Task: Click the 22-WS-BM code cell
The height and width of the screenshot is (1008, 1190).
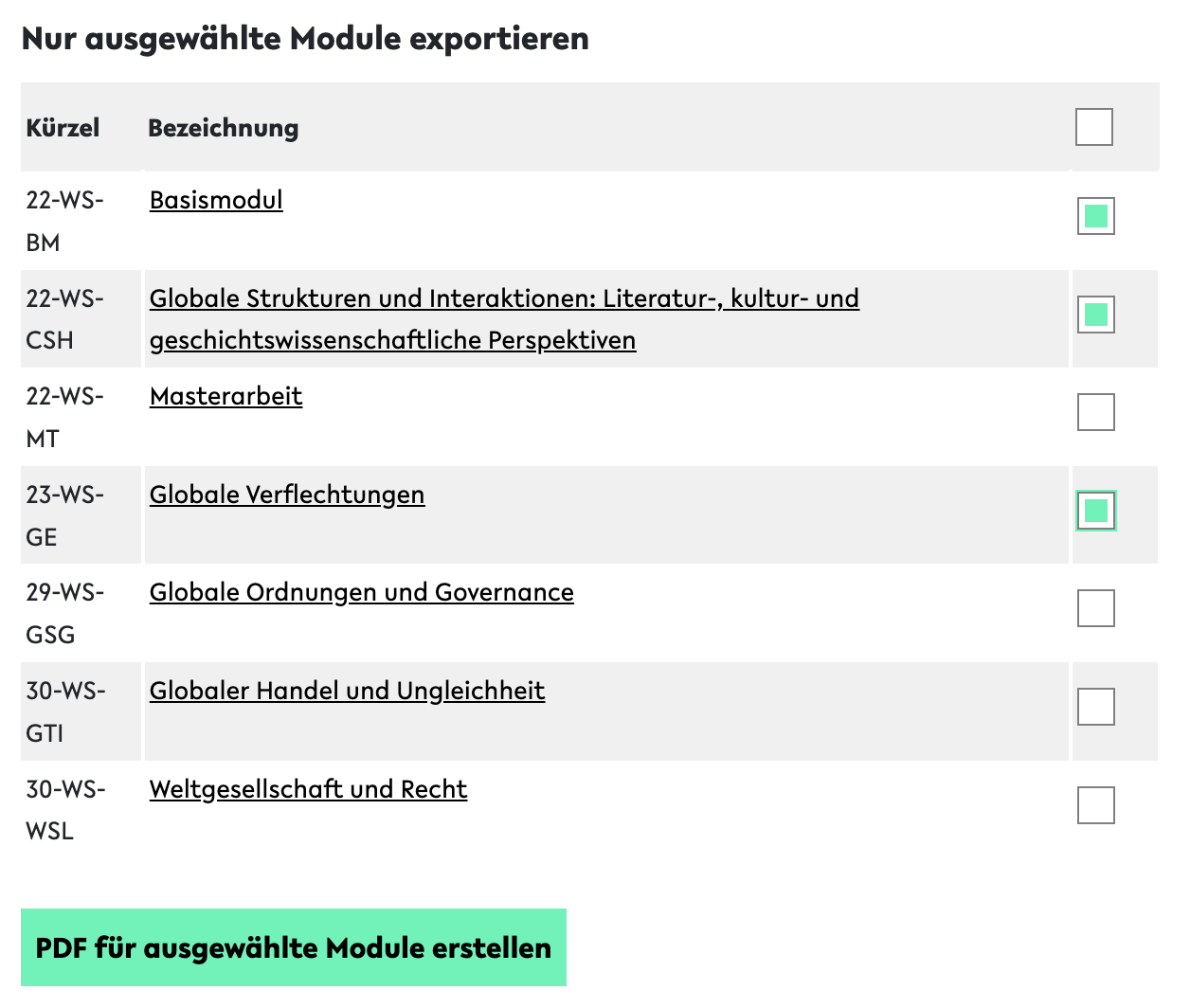Action: (x=64, y=221)
